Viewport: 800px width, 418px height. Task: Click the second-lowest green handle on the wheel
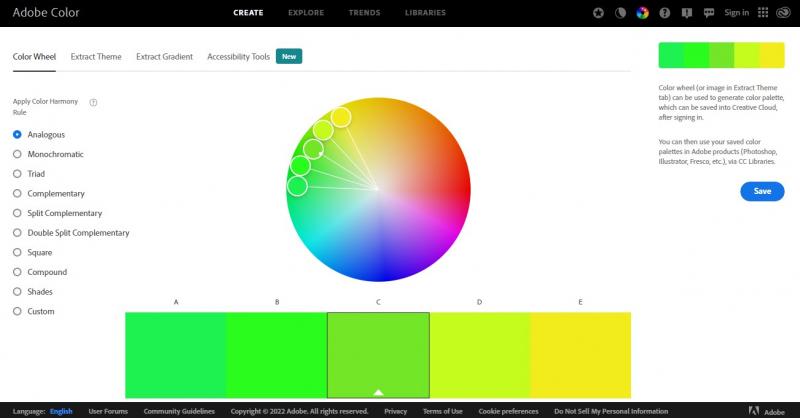pyautogui.click(x=300, y=165)
